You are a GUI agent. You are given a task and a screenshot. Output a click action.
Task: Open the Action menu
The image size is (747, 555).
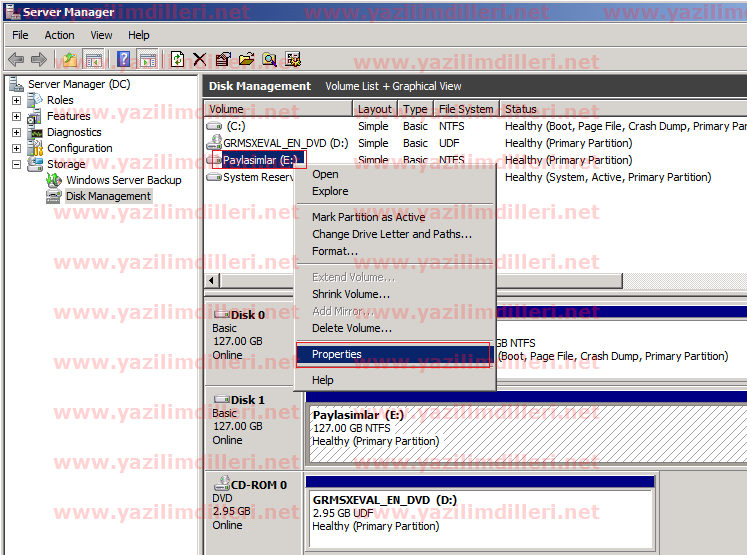(59, 35)
